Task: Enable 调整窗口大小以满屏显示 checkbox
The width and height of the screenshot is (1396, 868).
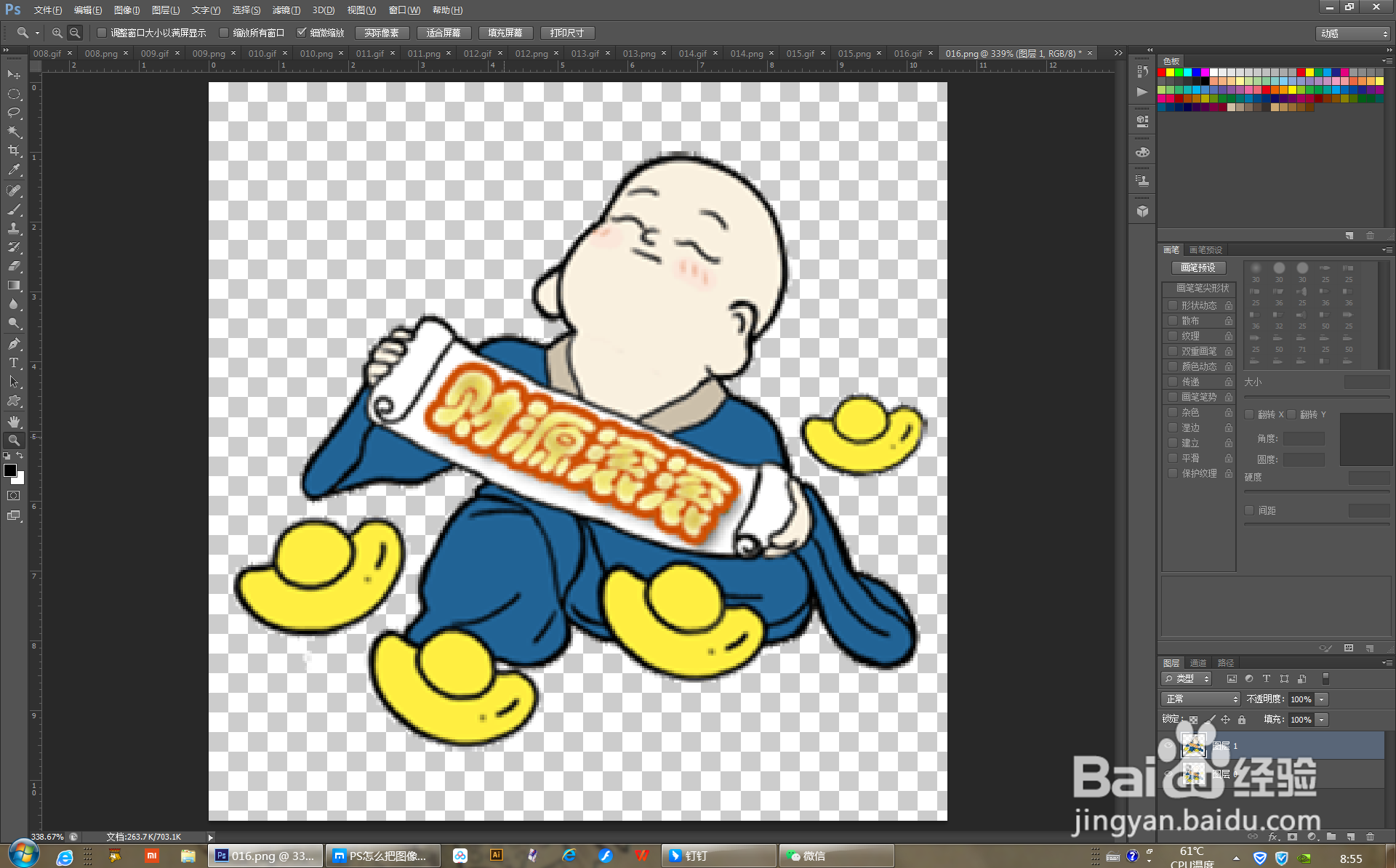Action: pos(102,33)
